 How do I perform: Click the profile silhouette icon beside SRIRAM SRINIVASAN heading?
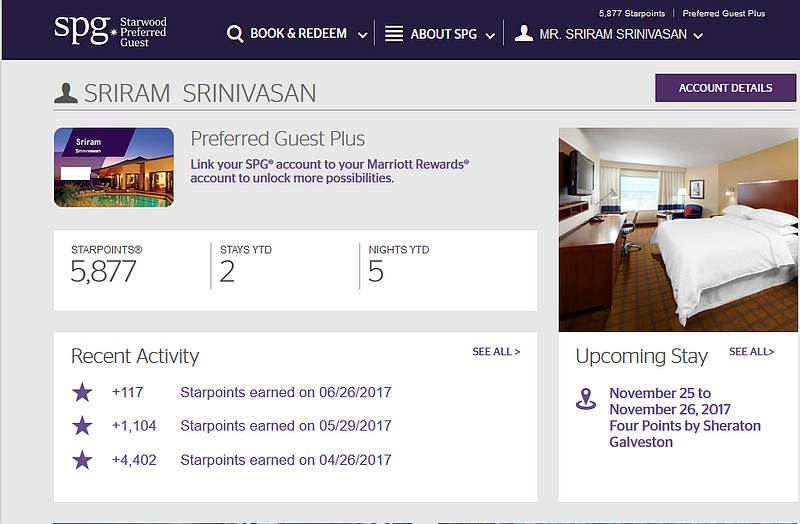[x=66, y=93]
